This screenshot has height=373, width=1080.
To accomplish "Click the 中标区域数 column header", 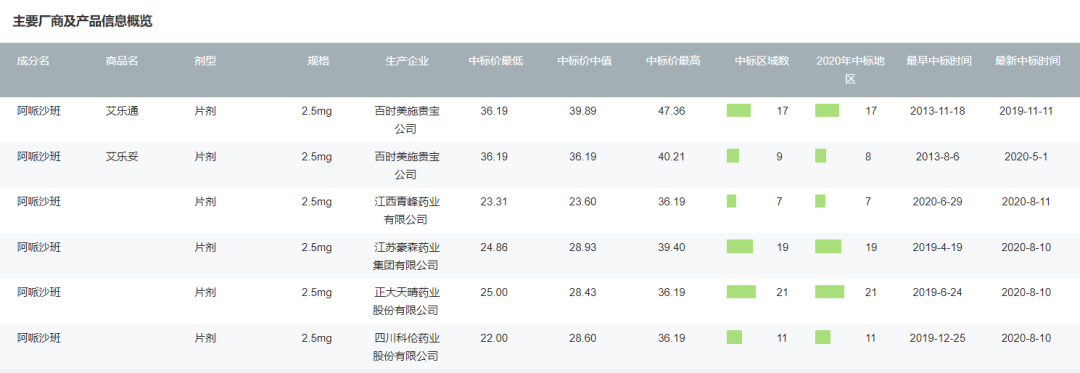I will click(762, 61).
